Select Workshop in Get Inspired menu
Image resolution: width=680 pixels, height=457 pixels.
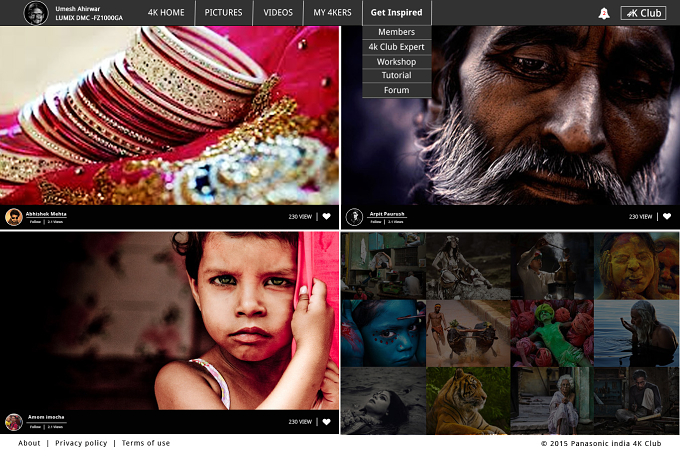[396, 62]
